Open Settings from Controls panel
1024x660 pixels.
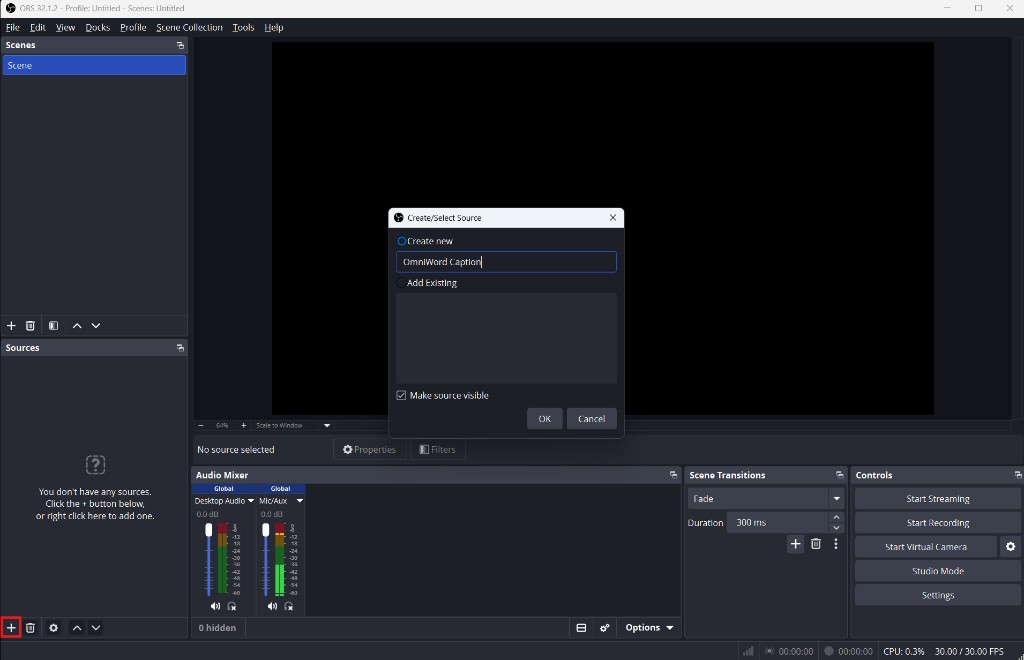coord(938,595)
